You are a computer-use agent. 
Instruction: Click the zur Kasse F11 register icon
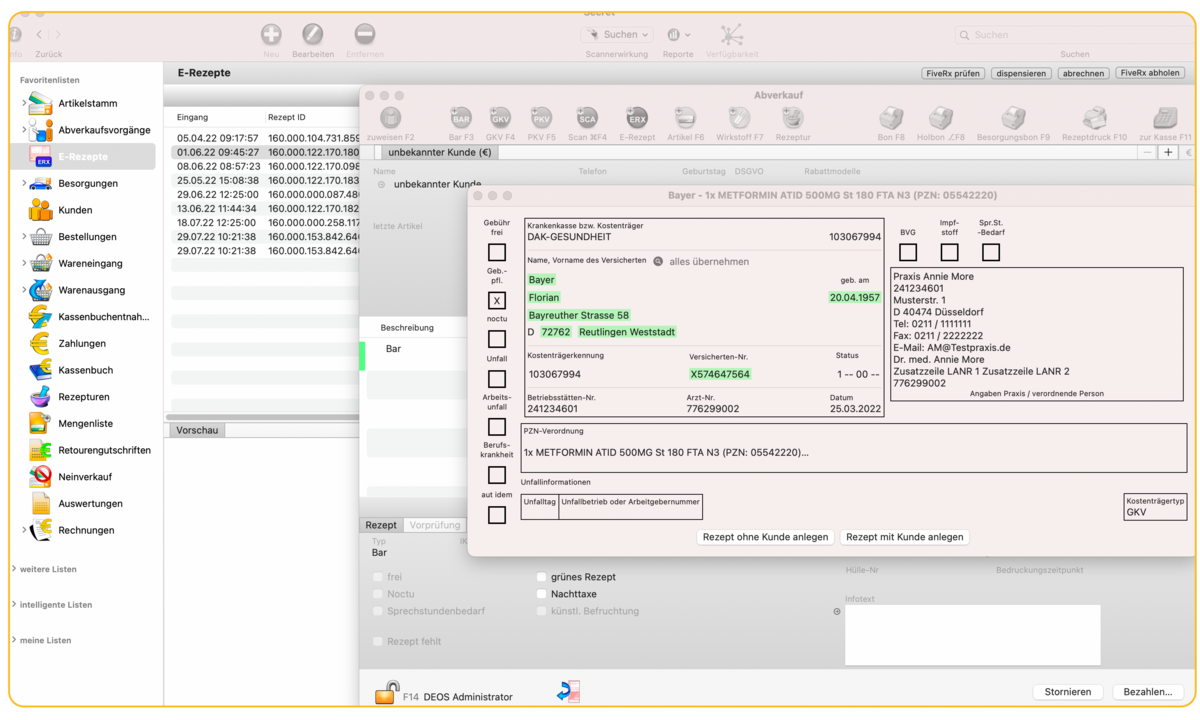[x=1165, y=118]
